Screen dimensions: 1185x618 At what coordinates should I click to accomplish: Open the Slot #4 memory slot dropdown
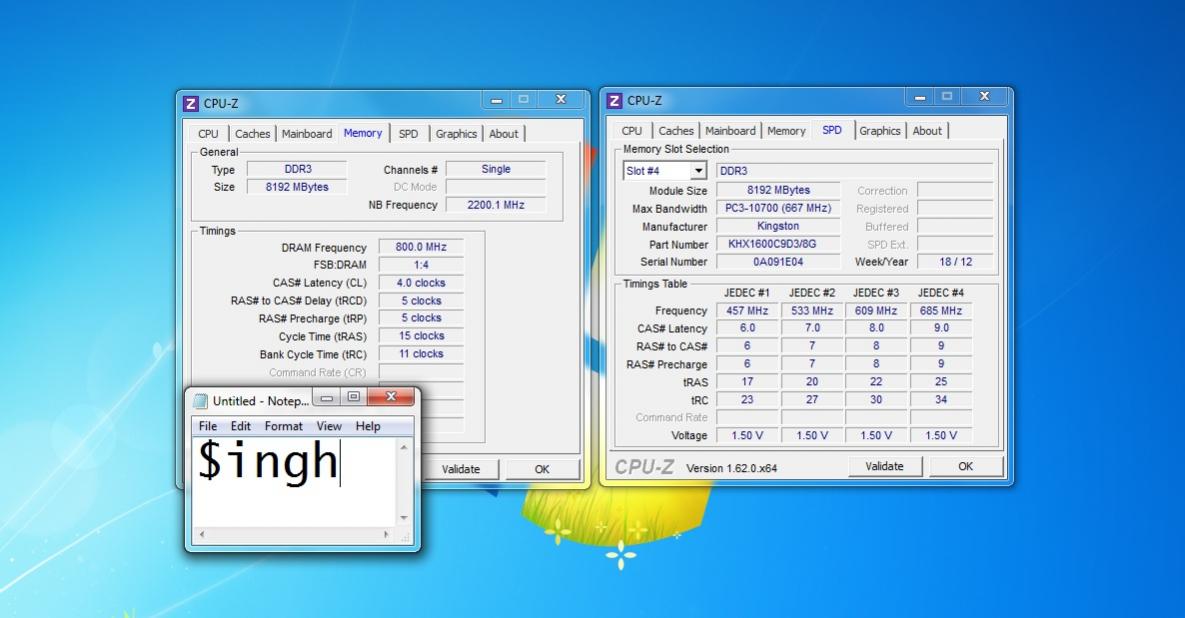pyautogui.click(x=665, y=171)
